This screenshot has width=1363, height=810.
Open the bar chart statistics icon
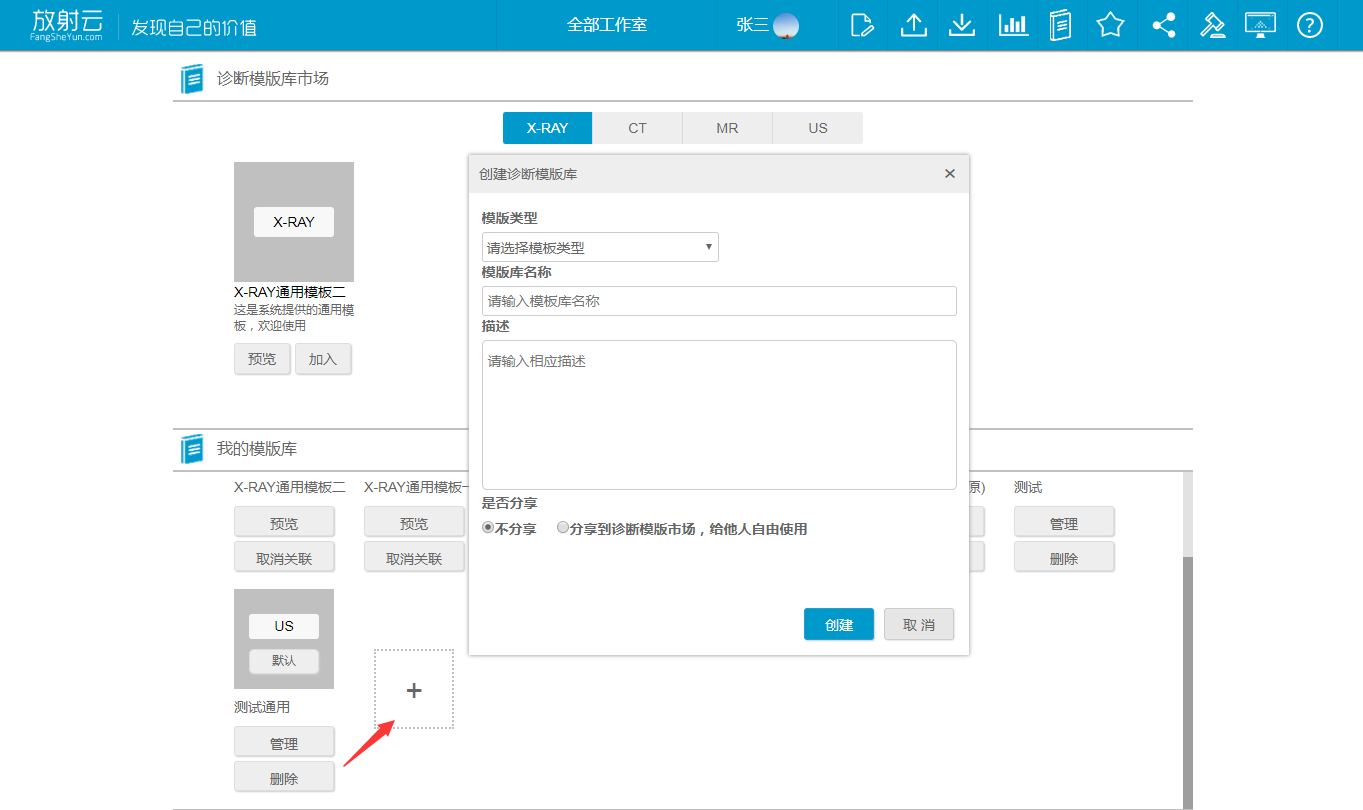(x=1013, y=25)
